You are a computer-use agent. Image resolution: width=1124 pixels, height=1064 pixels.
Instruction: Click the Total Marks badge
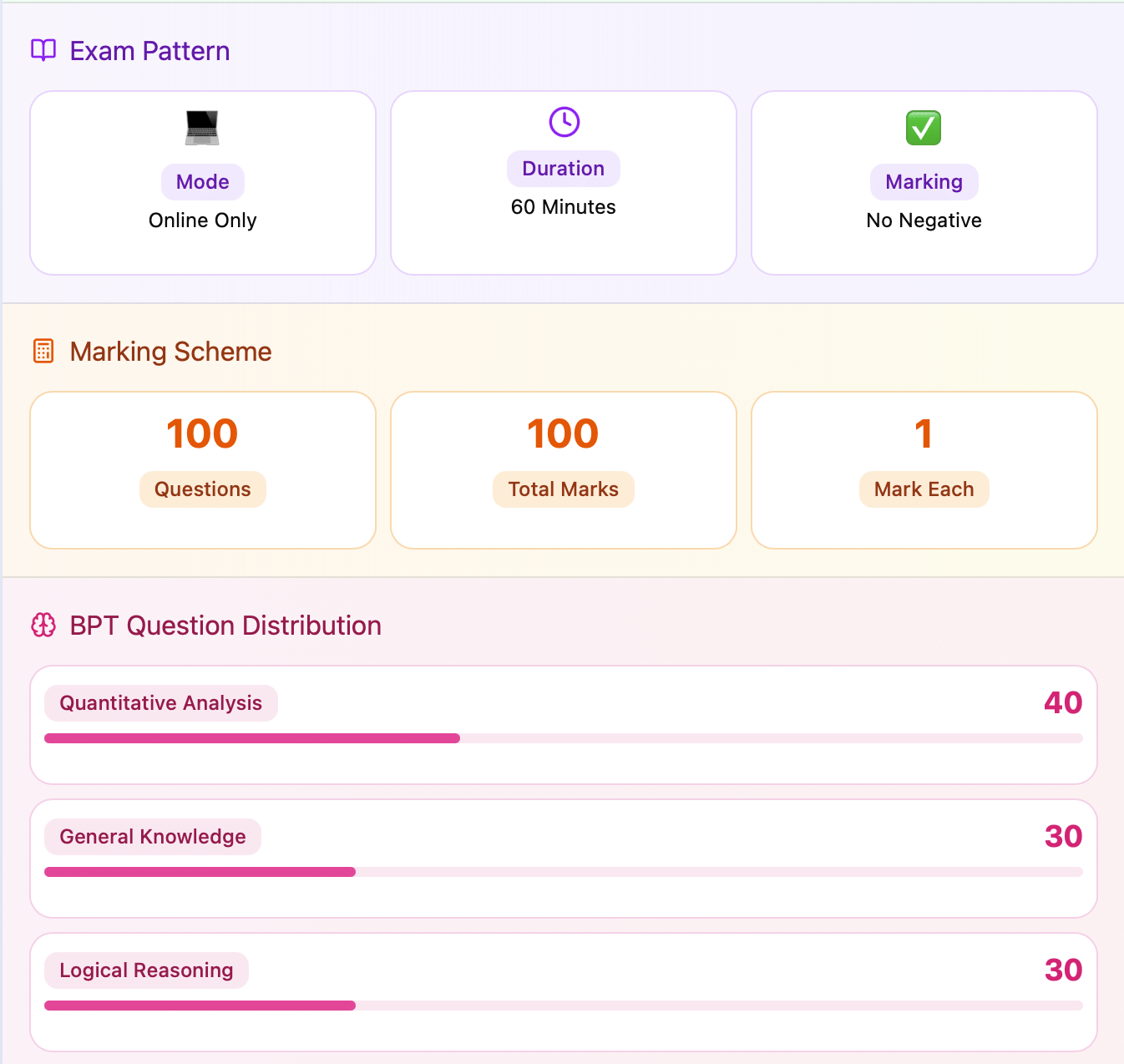pos(564,489)
